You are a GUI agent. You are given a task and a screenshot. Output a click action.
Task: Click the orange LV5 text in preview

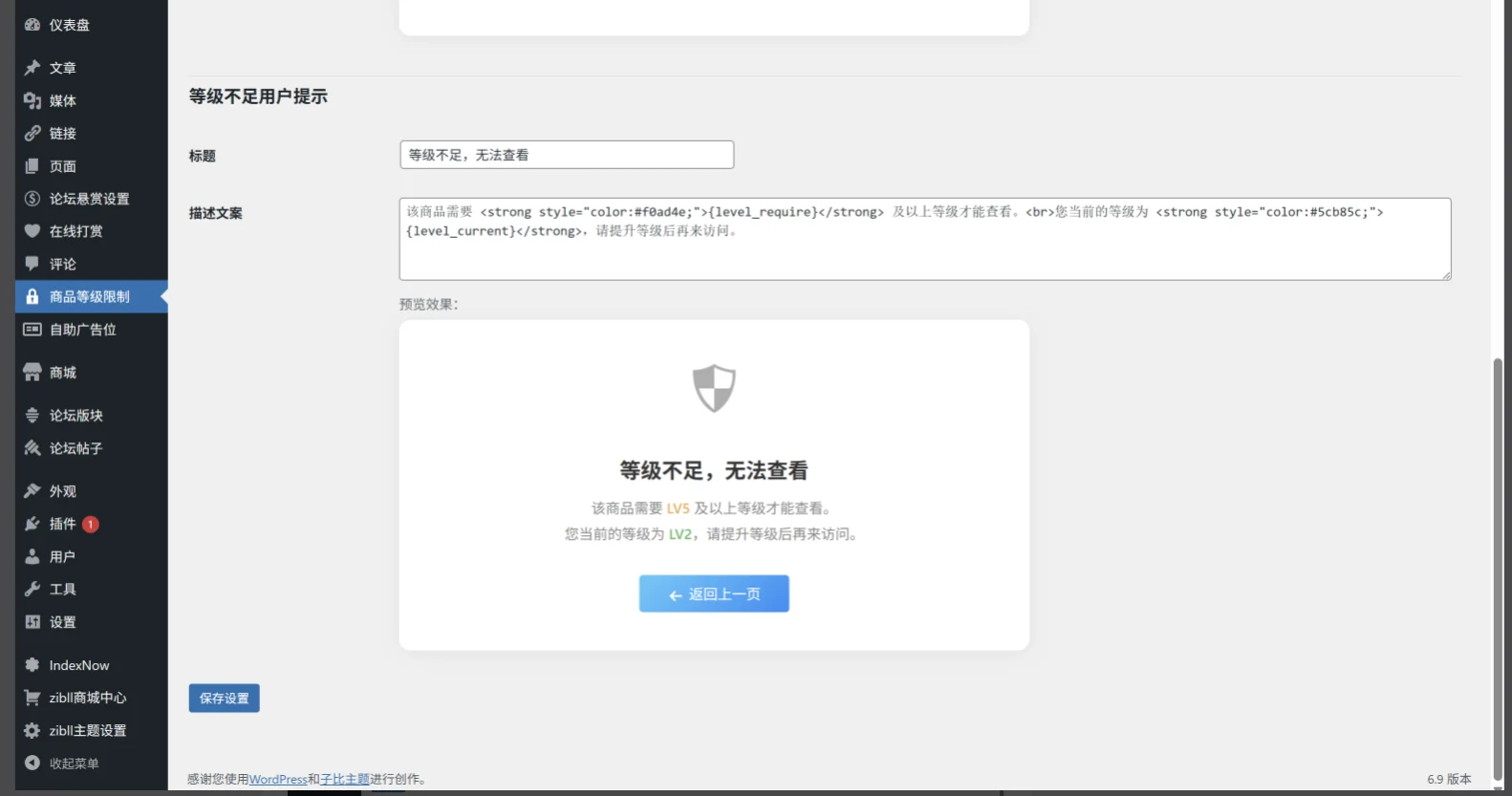[678, 508]
